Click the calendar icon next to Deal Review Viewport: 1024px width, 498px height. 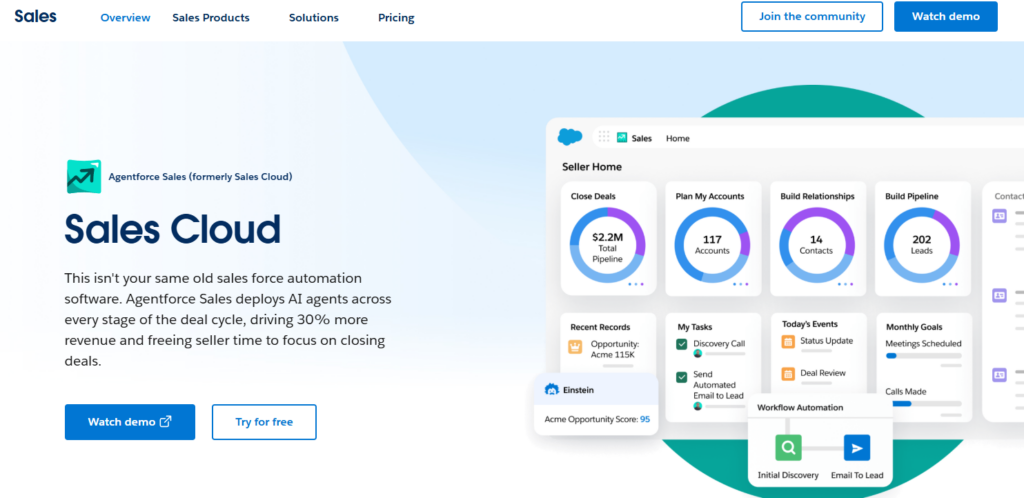coord(788,374)
